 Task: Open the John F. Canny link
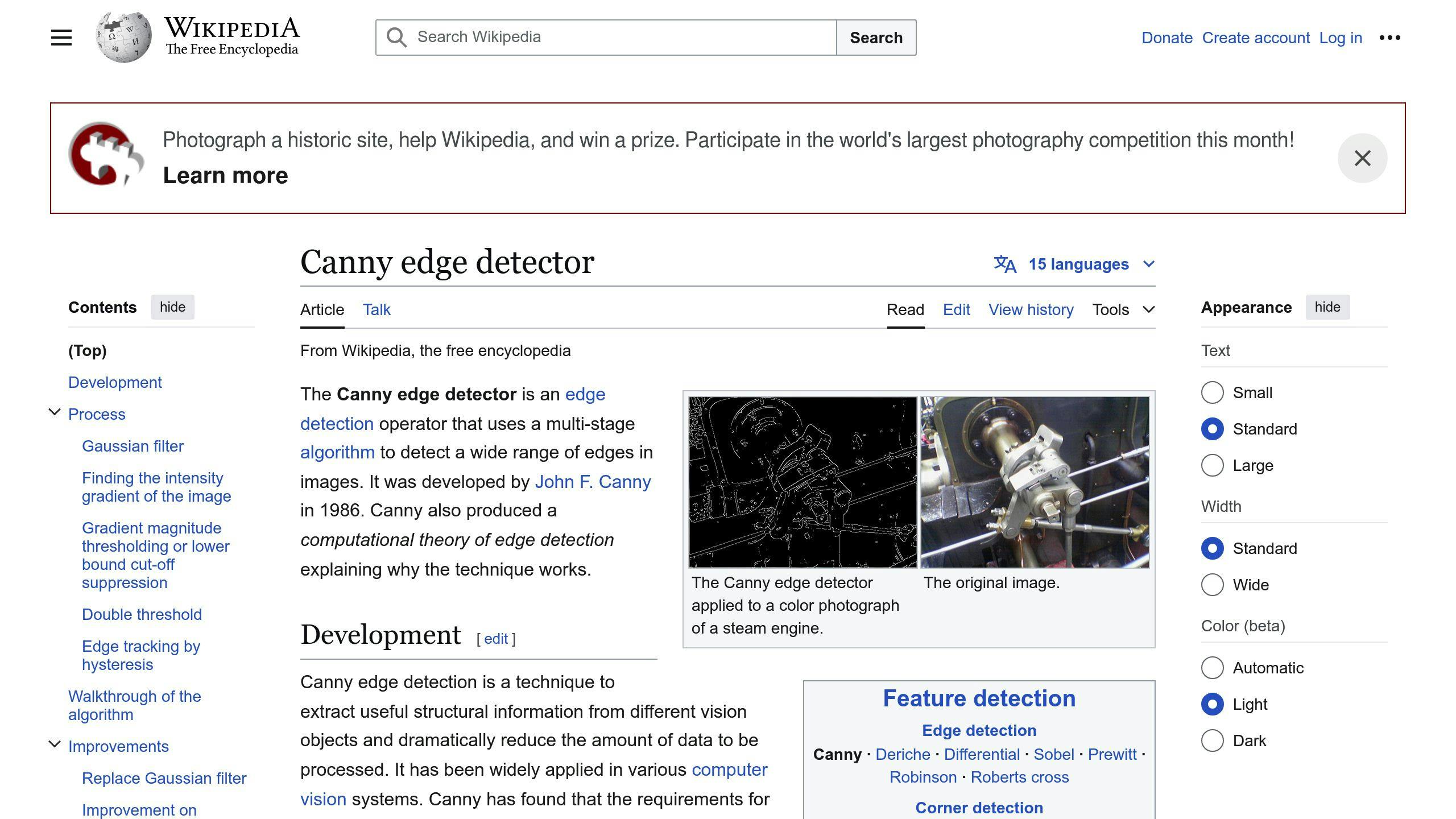click(x=593, y=482)
